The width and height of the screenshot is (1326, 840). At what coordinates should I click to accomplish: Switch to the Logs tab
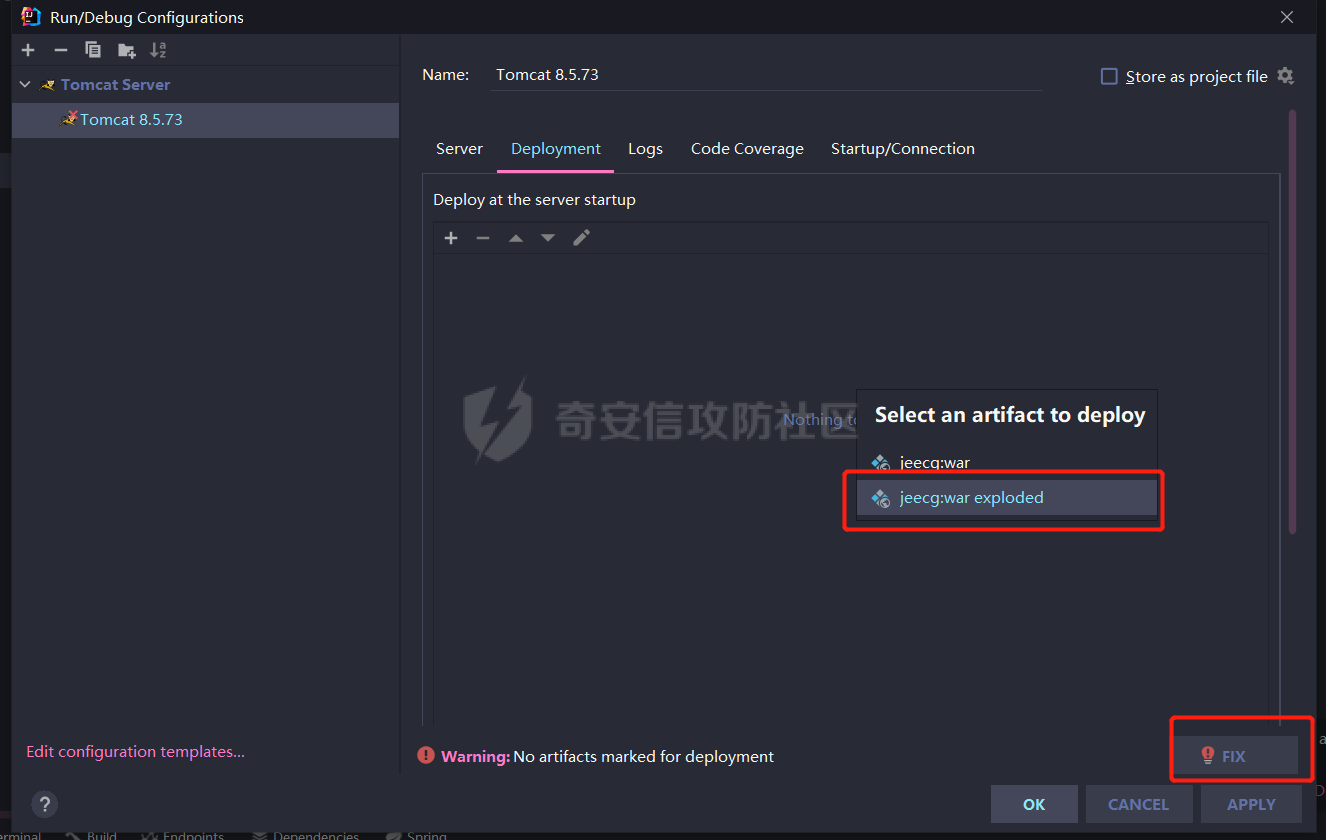[645, 149]
